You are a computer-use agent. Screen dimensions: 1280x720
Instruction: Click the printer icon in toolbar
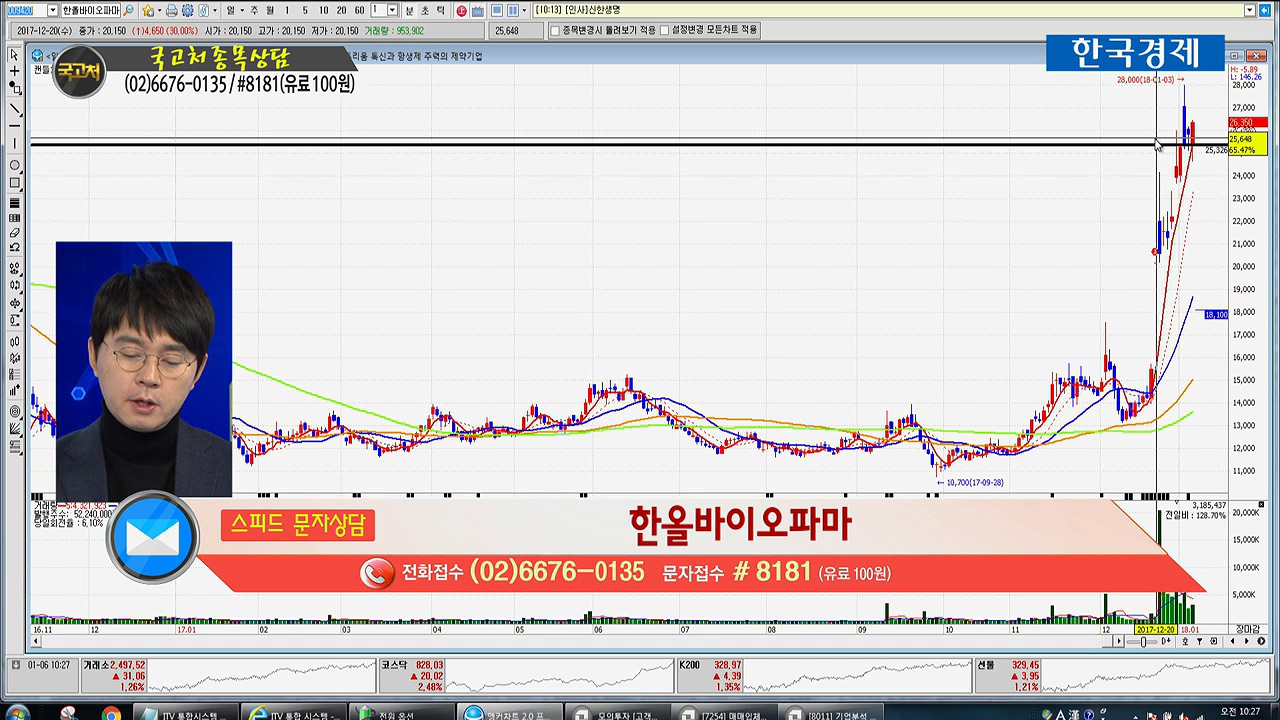[x=172, y=11]
